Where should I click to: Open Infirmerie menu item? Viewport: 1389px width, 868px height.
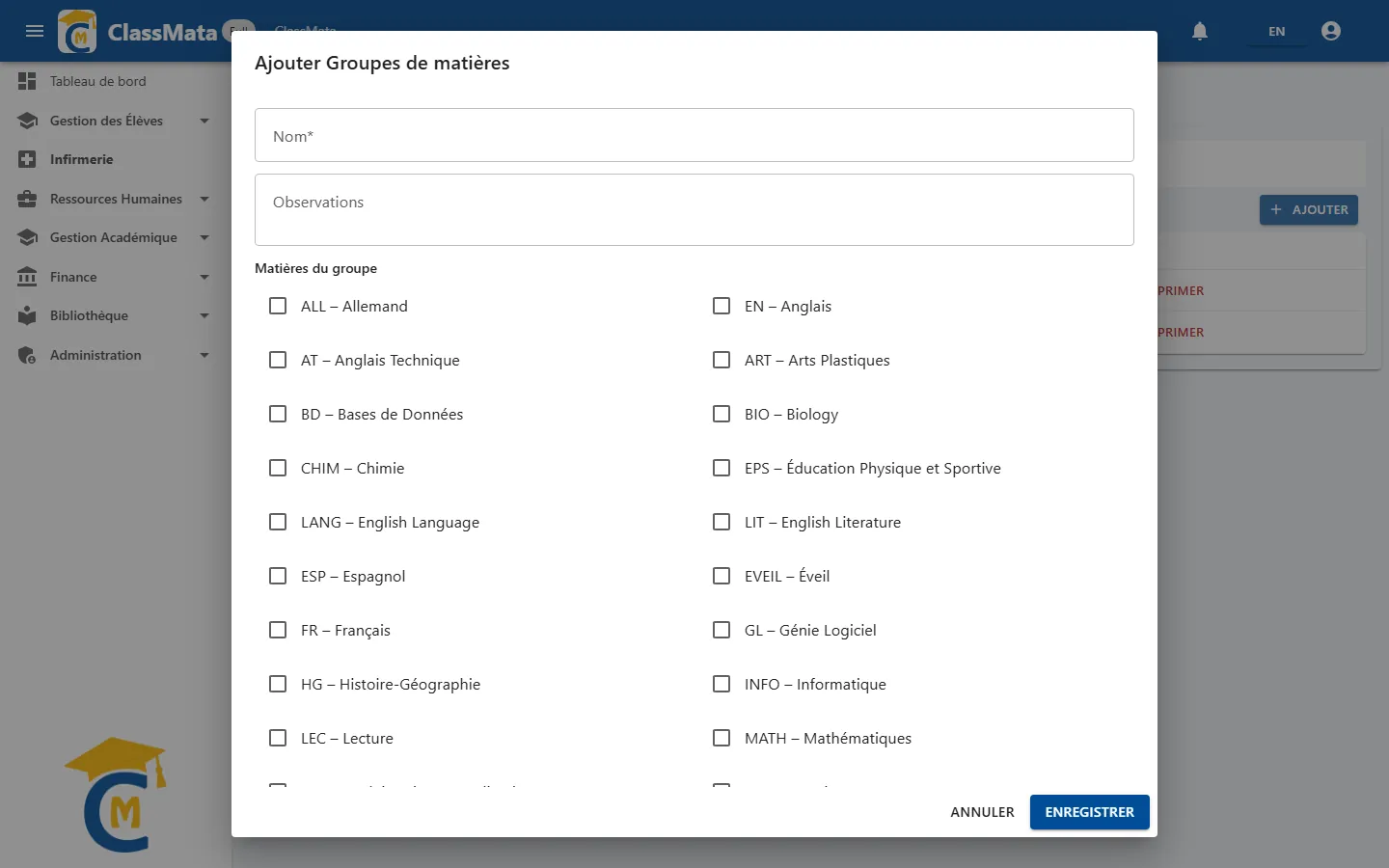(116, 159)
